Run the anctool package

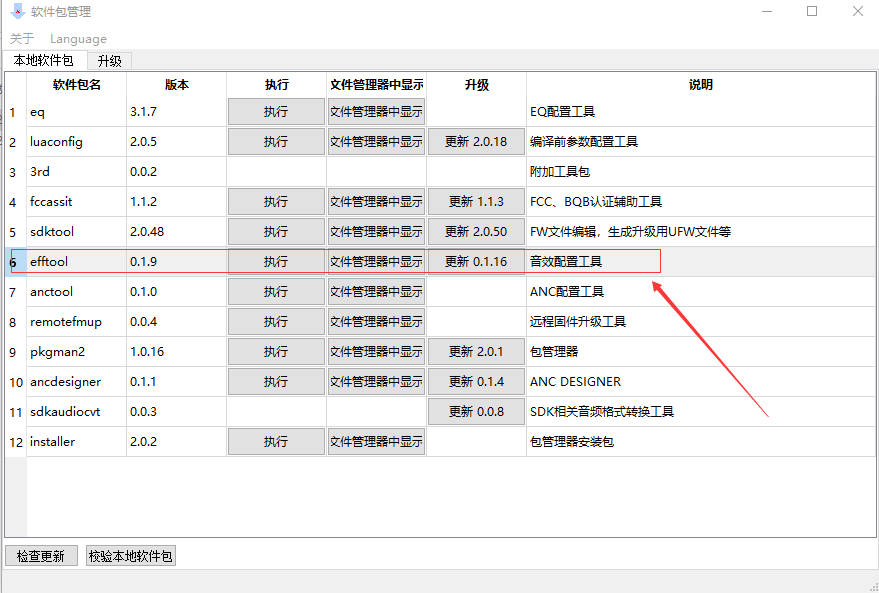[276, 291]
